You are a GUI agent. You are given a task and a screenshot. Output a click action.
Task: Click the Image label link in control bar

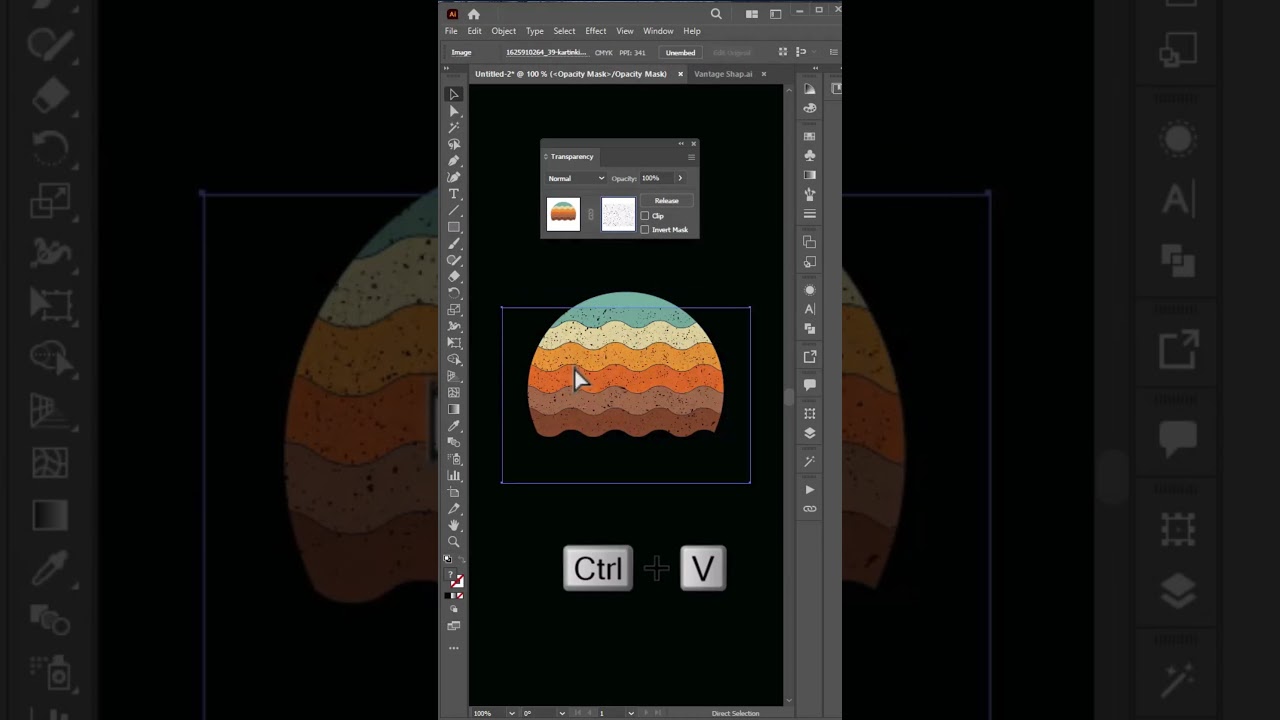462,52
